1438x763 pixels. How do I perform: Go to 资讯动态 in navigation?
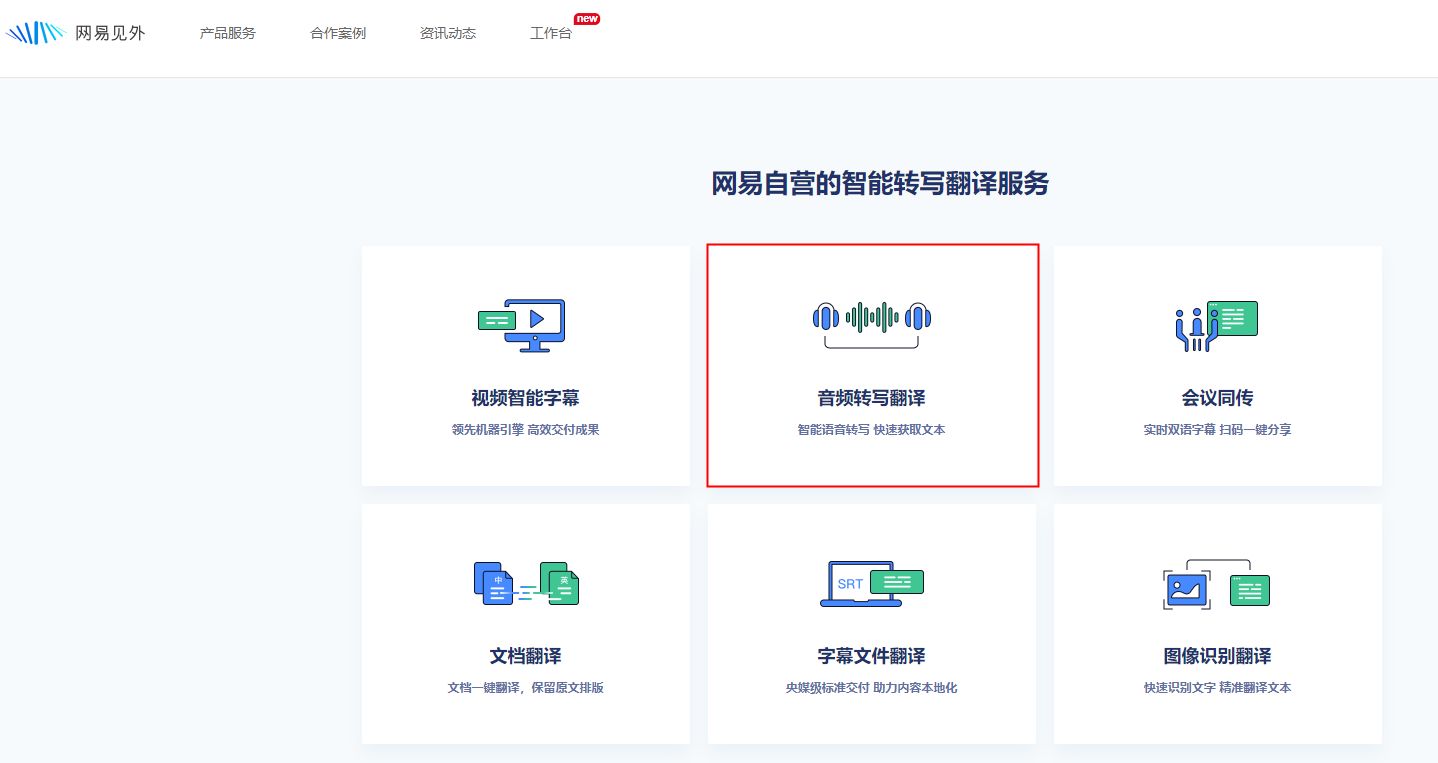[x=448, y=33]
